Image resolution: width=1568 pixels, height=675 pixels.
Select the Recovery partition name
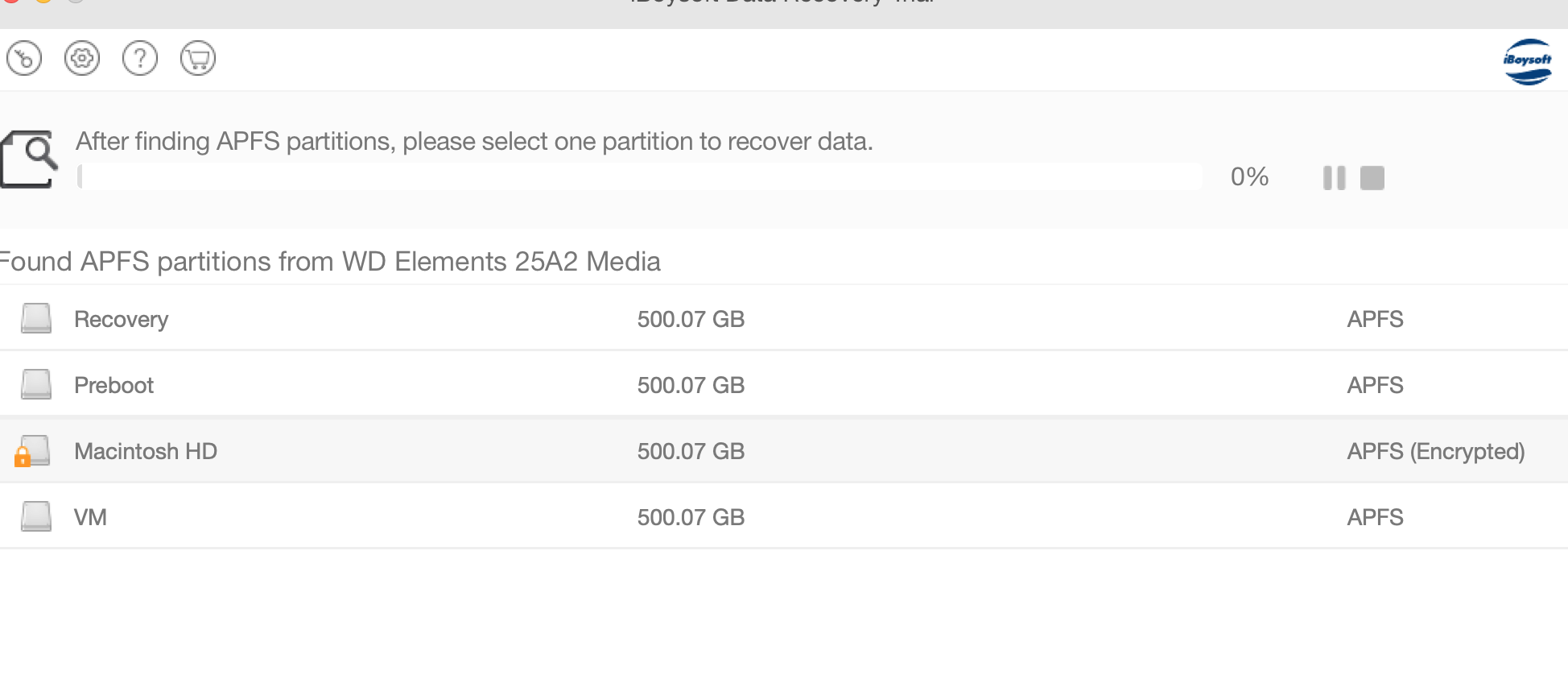tap(122, 320)
